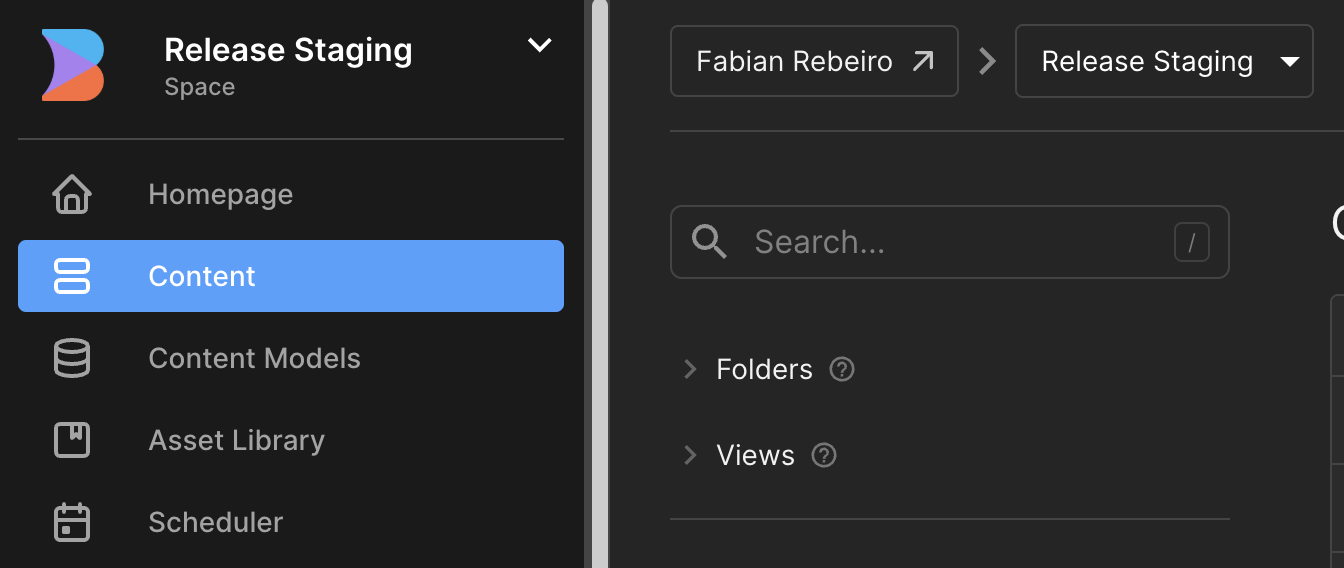Image resolution: width=1344 pixels, height=568 pixels.
Task: Open the Release Staging space switcher chevron
Action: coord(539,45)
